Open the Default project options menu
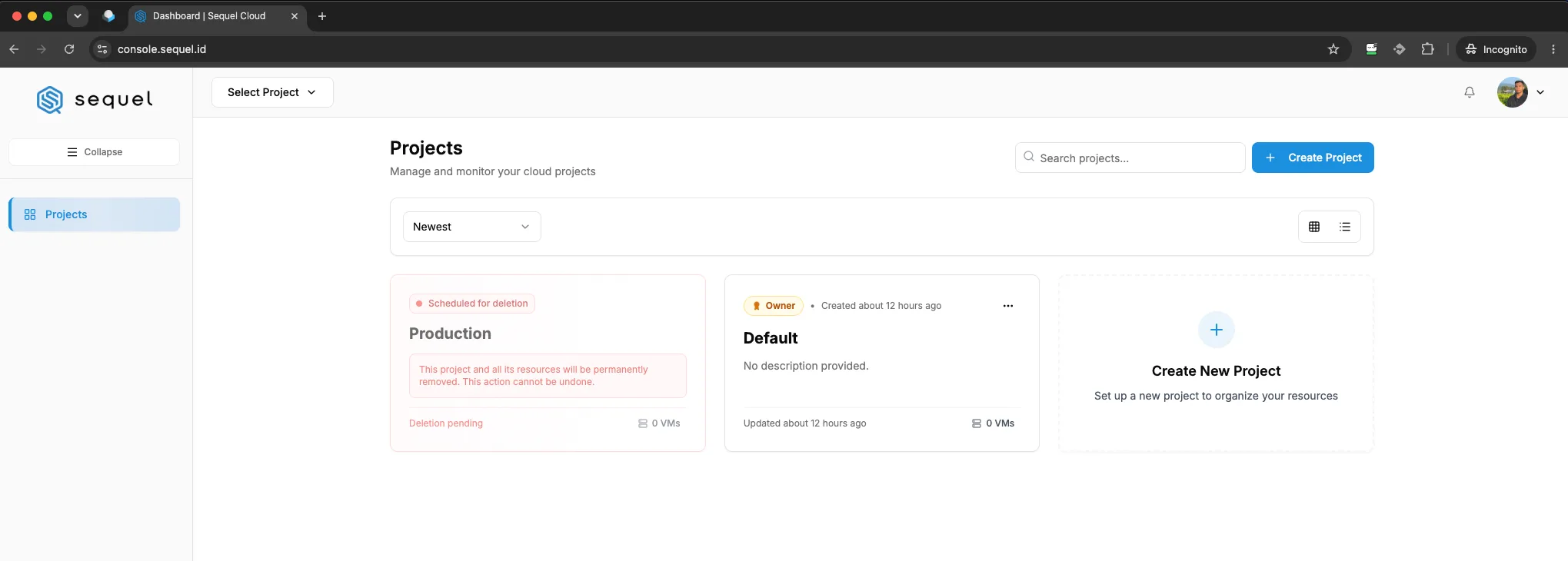 [x=1008, y=306]
